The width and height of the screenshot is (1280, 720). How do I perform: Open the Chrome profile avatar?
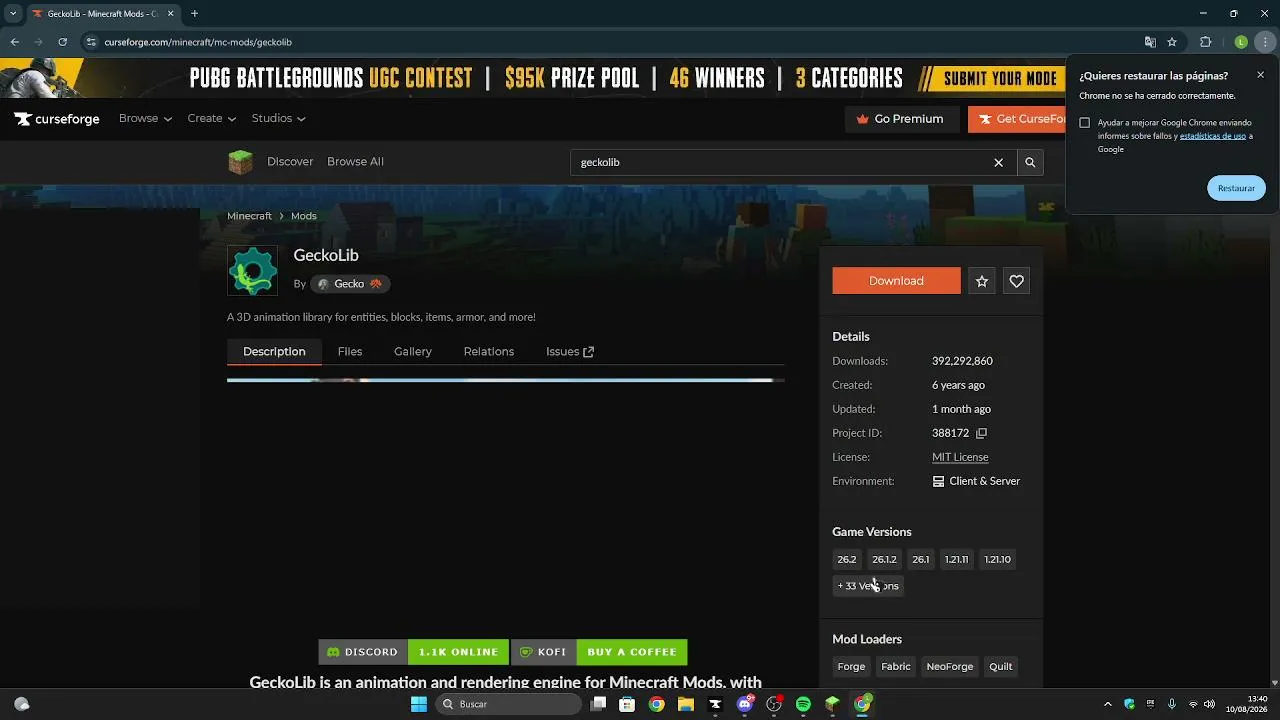coord(1241,42)
